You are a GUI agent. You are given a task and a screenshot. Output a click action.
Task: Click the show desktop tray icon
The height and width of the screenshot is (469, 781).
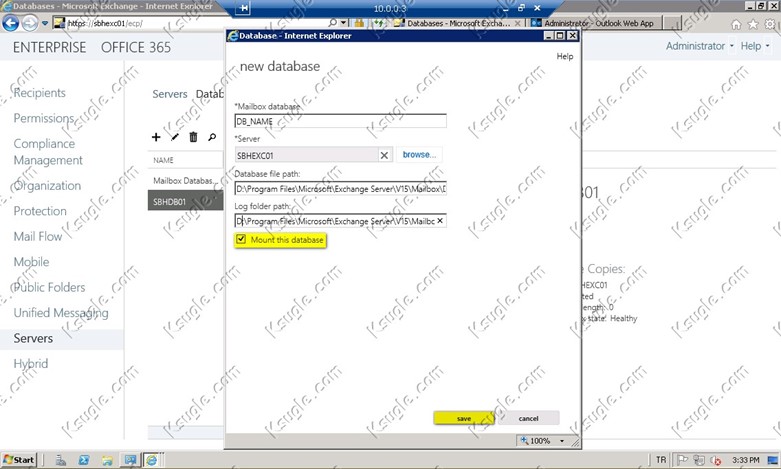pos(773,460)
